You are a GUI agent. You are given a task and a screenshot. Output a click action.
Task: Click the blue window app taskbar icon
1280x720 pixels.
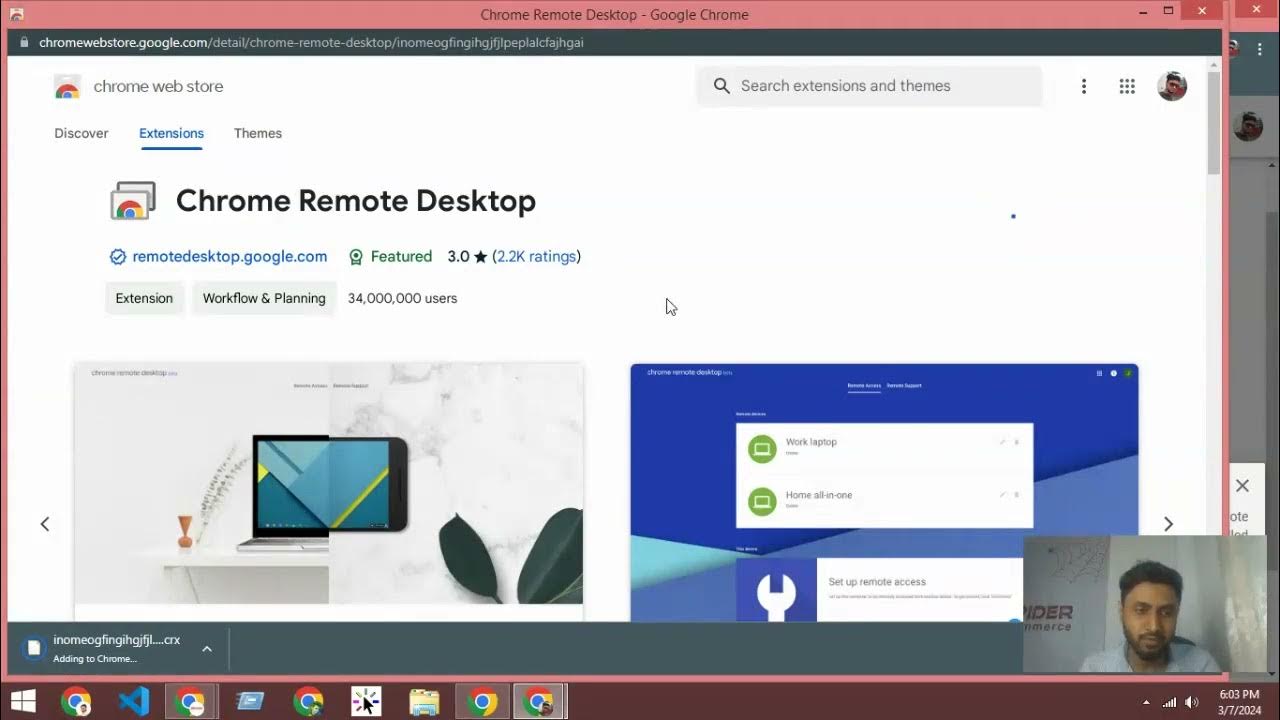coord(250,702)
